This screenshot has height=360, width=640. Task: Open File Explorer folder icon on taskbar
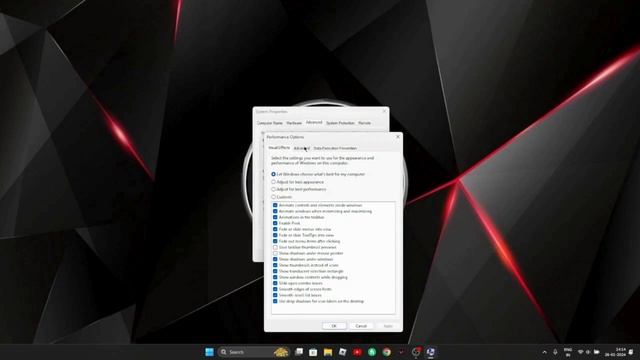(328, 352)
